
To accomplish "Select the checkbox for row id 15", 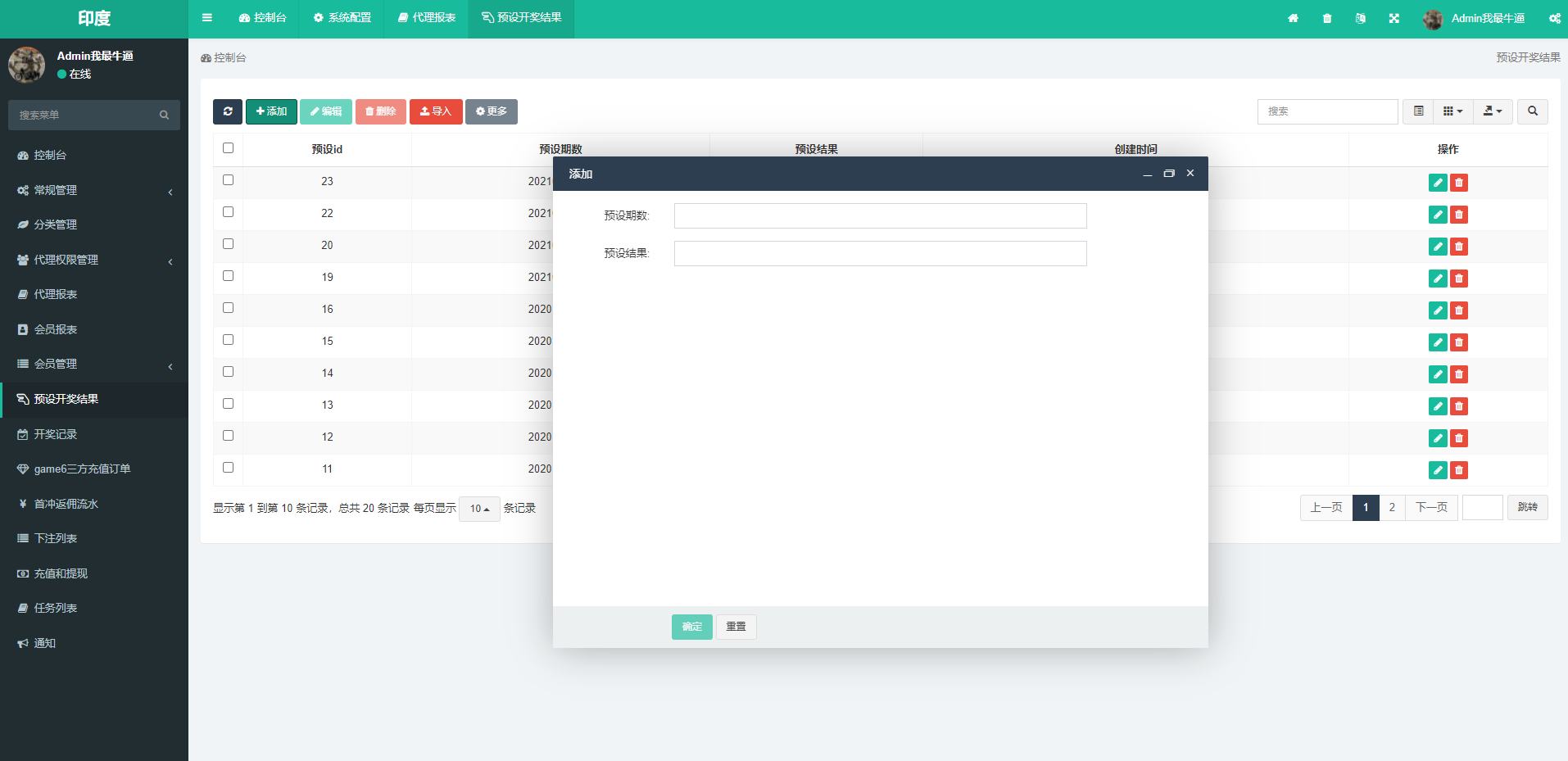I will click(228, 340).
